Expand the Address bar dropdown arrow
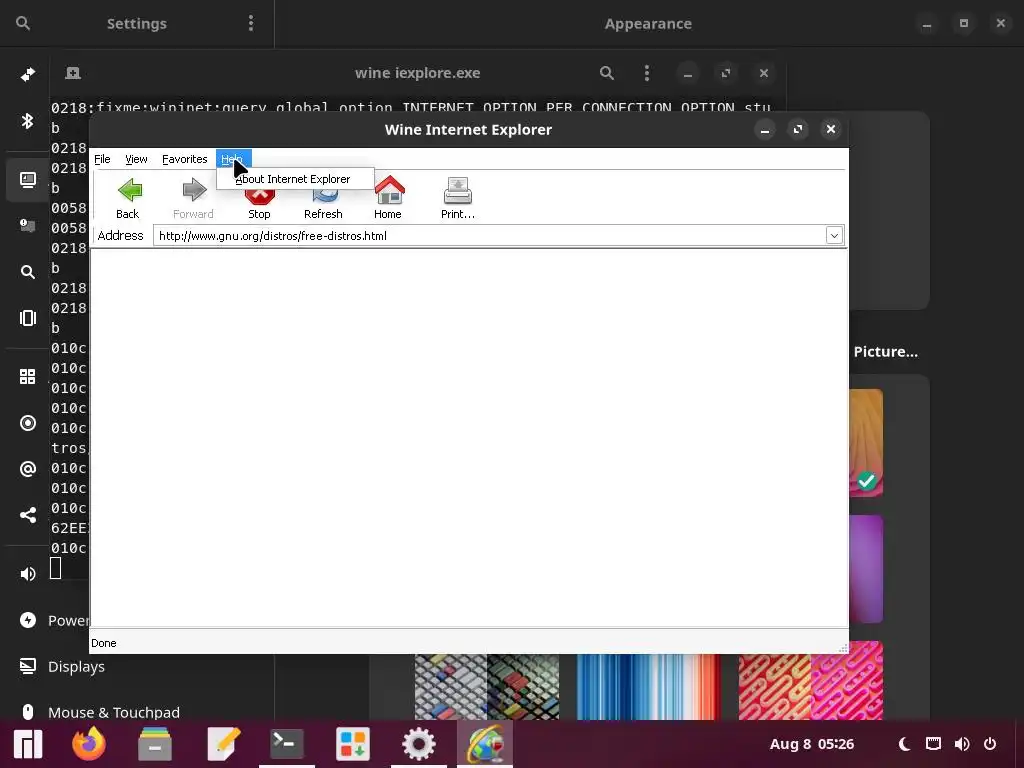This screenshot has height=768, width=1024. [x=834, y=236]
